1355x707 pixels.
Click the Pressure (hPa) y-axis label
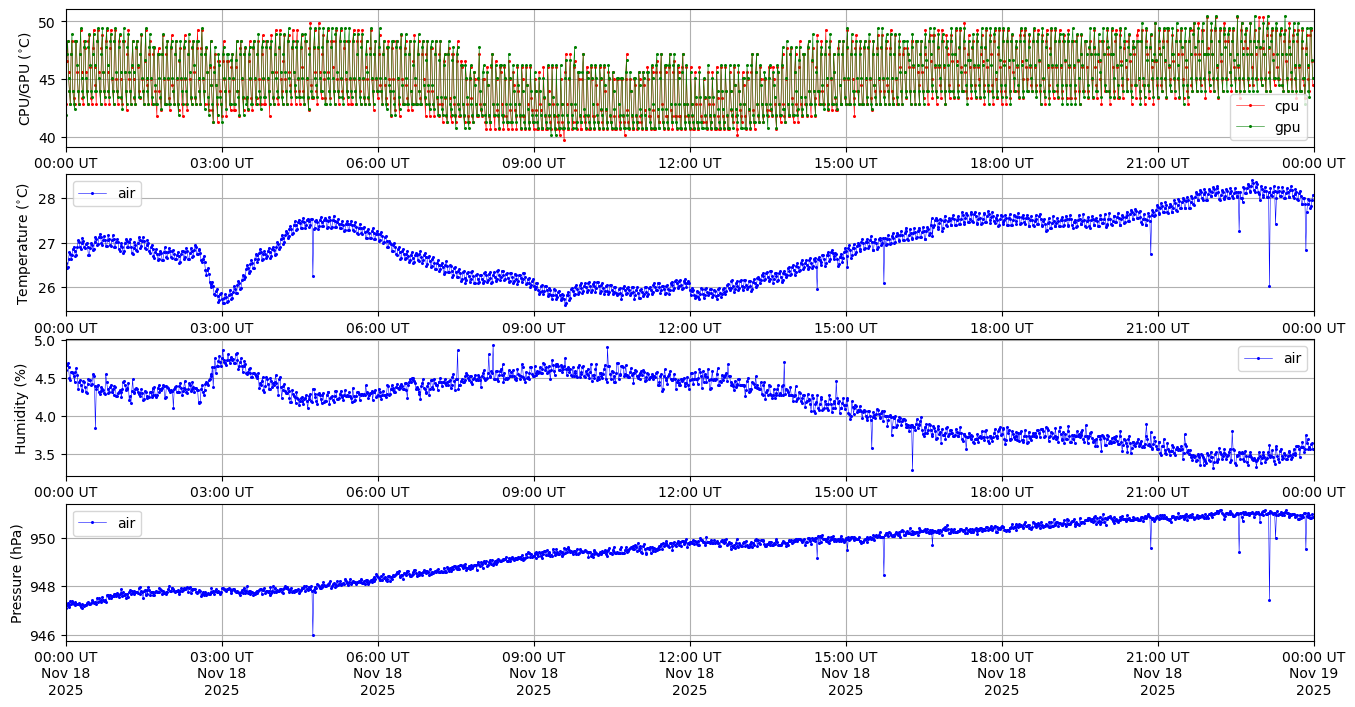coord(17,572)
